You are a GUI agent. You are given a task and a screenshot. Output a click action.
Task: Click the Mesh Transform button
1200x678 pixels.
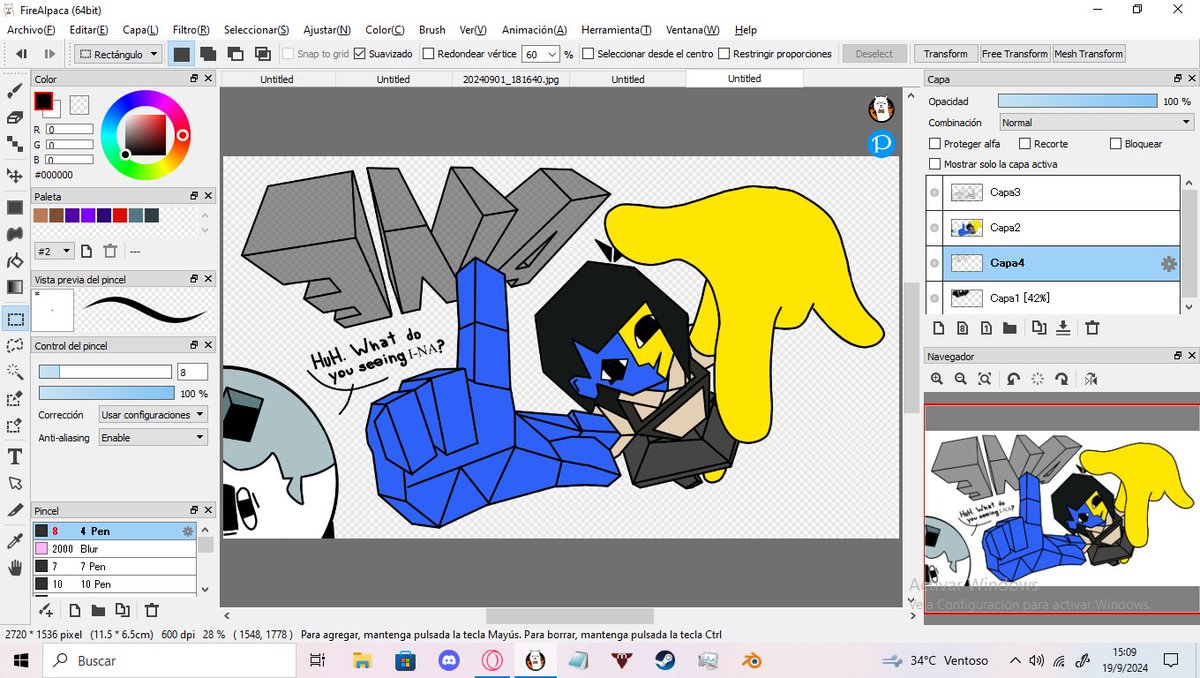coord(1089,54)
